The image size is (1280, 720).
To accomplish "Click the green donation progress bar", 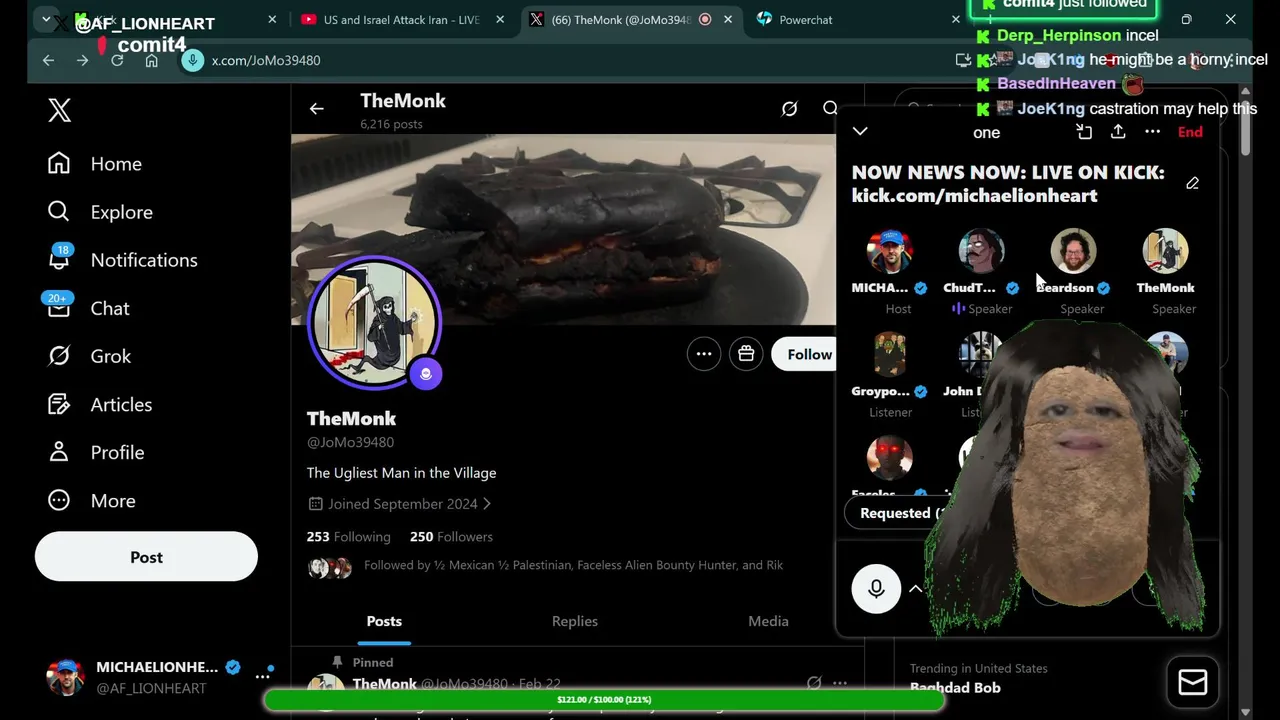I will point(604,700).
